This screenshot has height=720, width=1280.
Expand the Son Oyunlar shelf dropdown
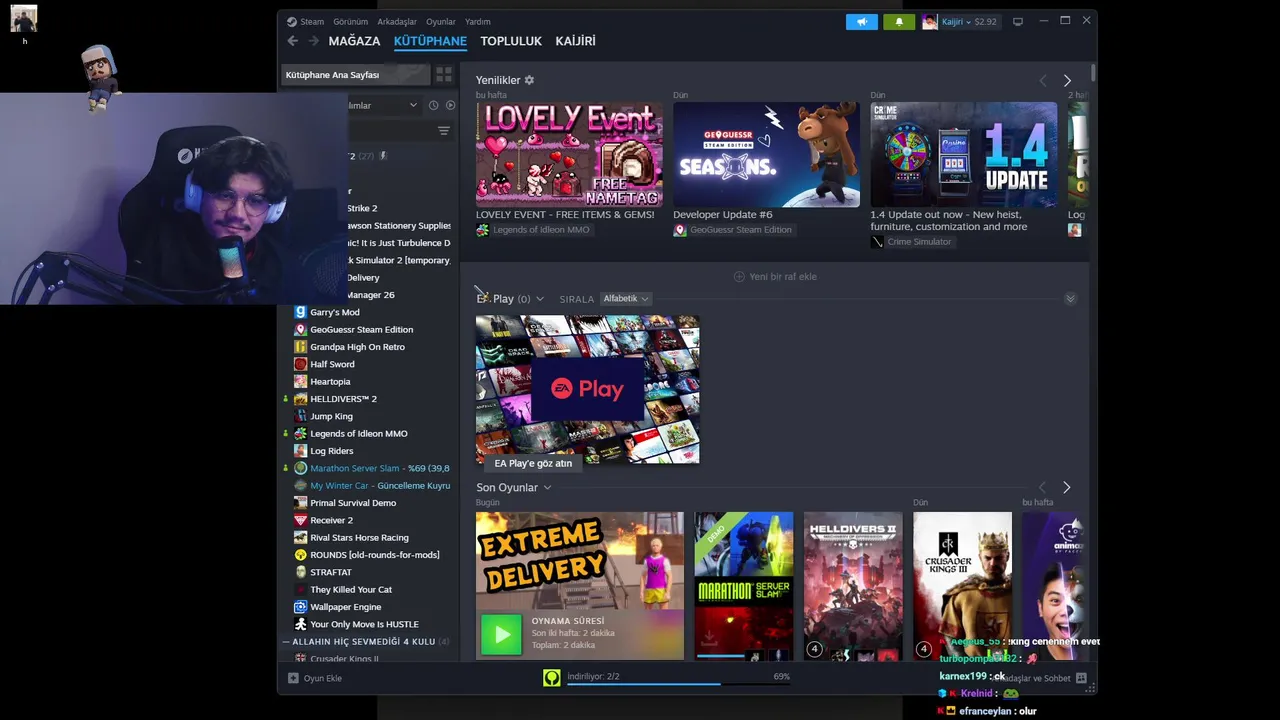pos(547,488)
